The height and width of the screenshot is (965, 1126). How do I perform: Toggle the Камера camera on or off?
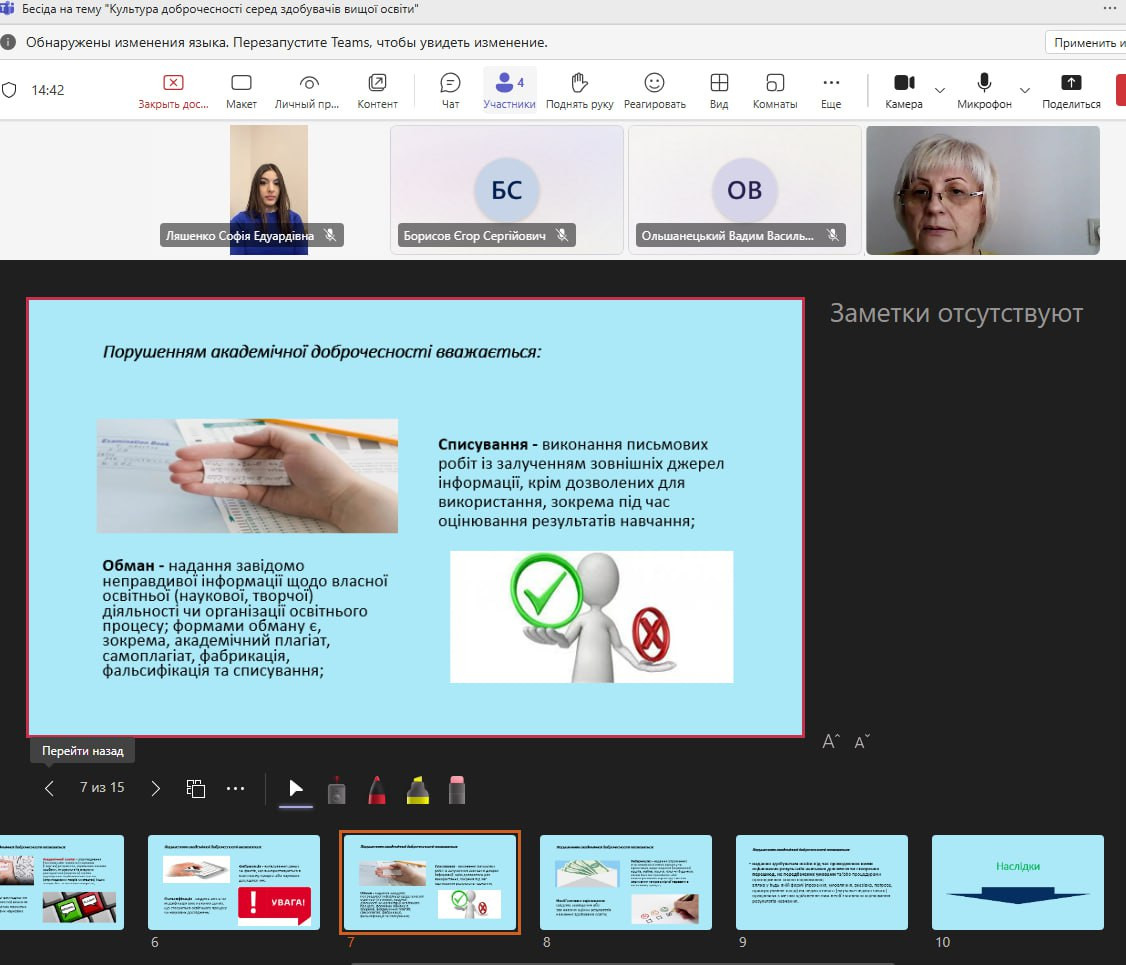(904, 89)
